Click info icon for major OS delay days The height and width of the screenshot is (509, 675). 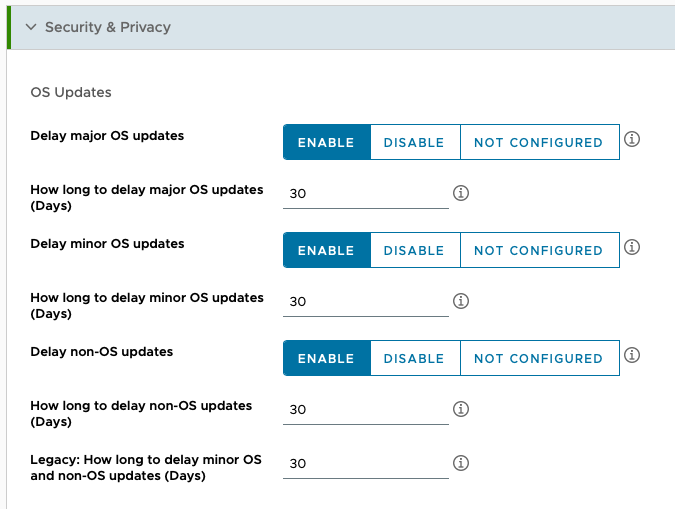(461, 193)
